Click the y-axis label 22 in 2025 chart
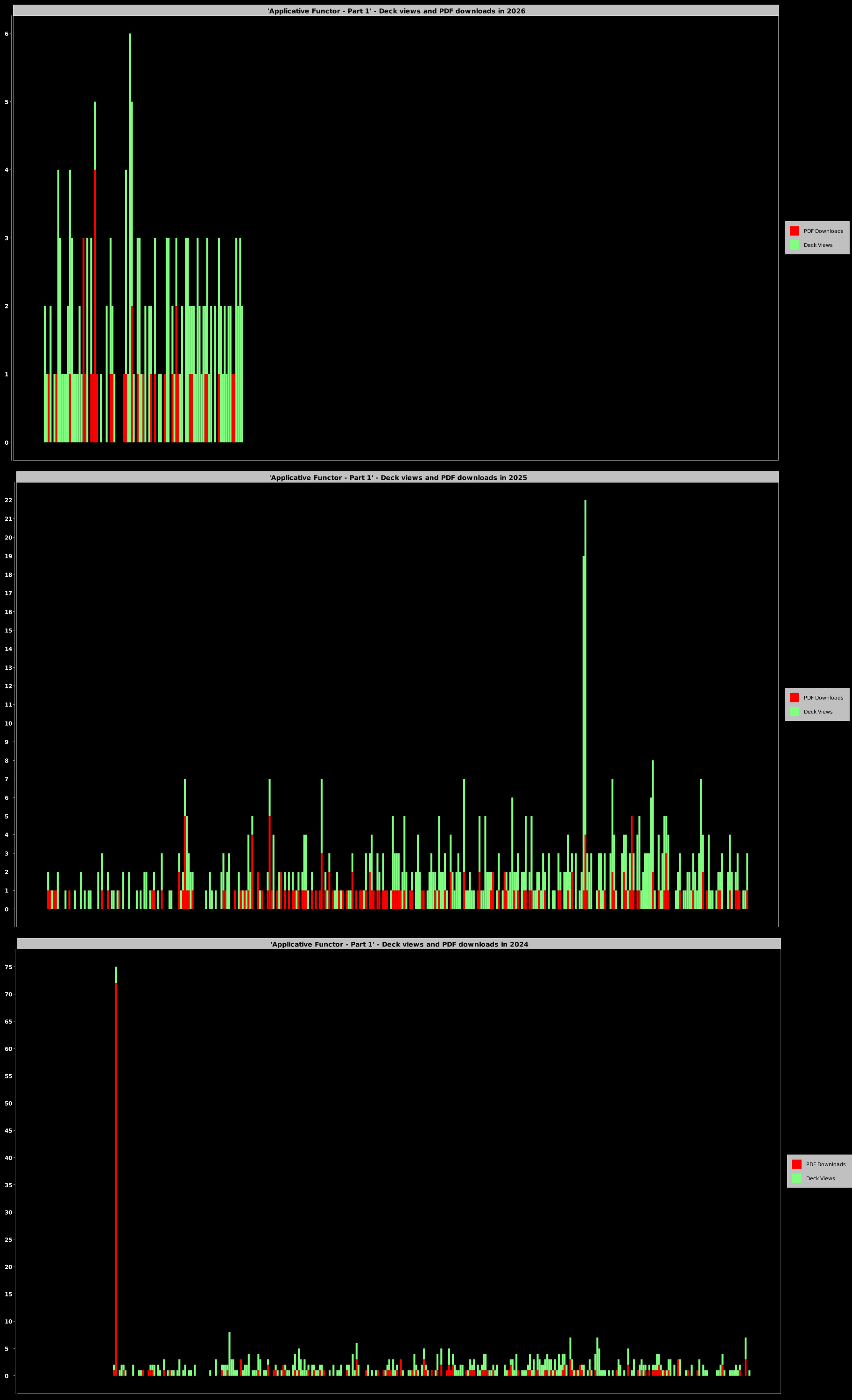 8,500
